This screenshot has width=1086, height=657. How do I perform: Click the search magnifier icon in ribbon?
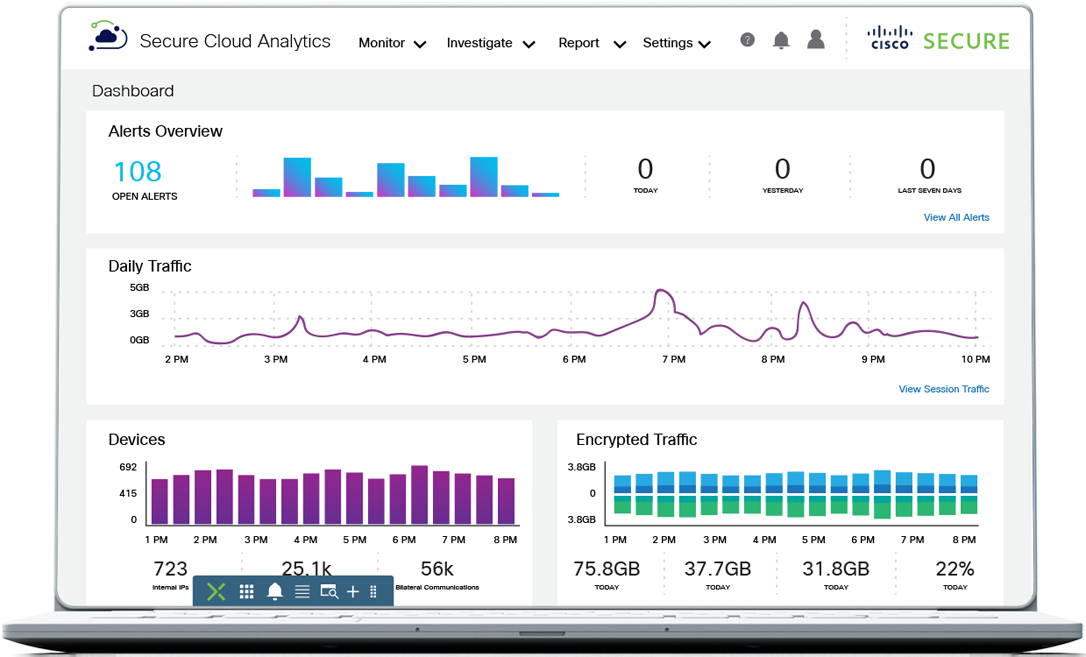point(329,592)
